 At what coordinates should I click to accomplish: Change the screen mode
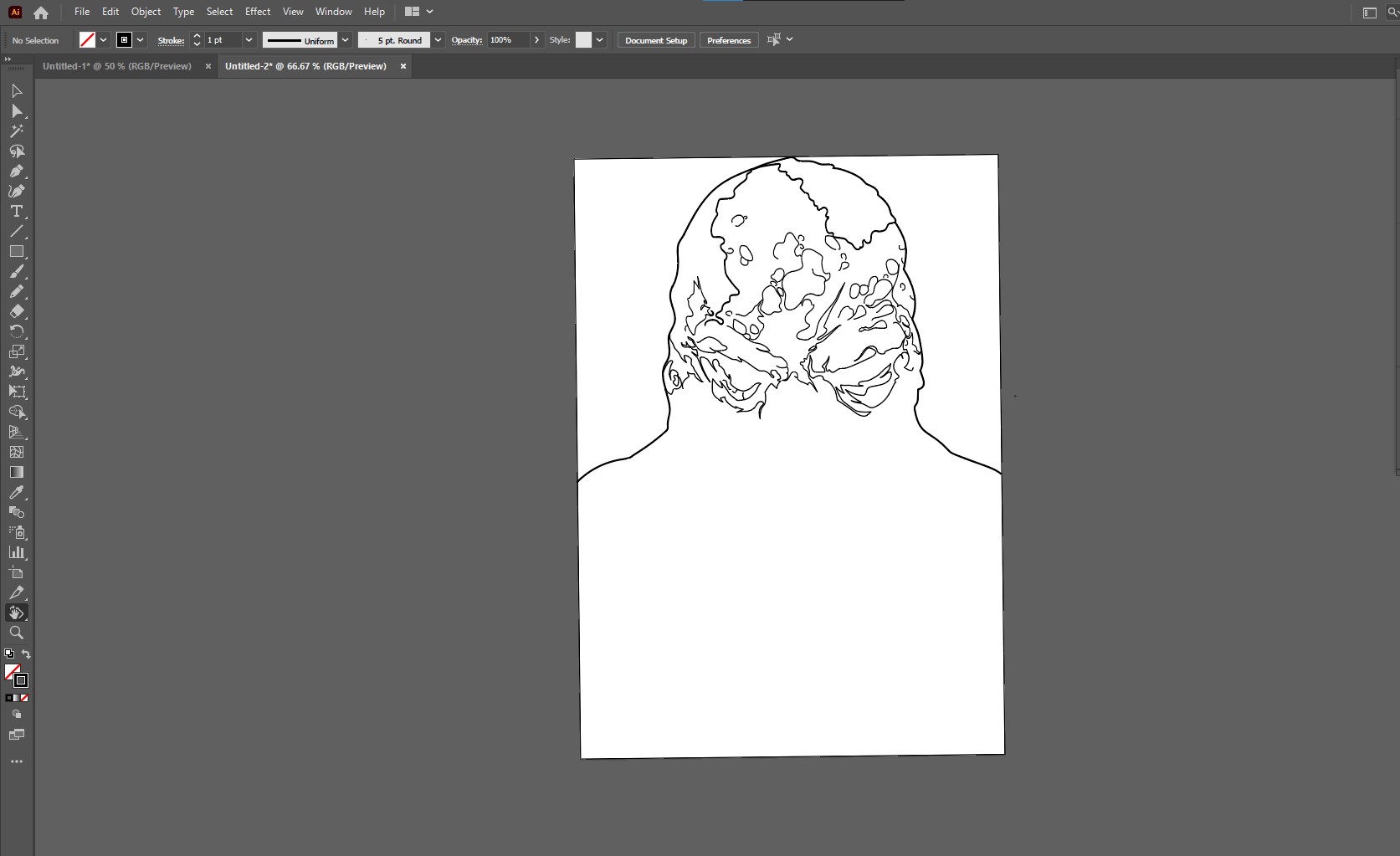pos(17,735)
